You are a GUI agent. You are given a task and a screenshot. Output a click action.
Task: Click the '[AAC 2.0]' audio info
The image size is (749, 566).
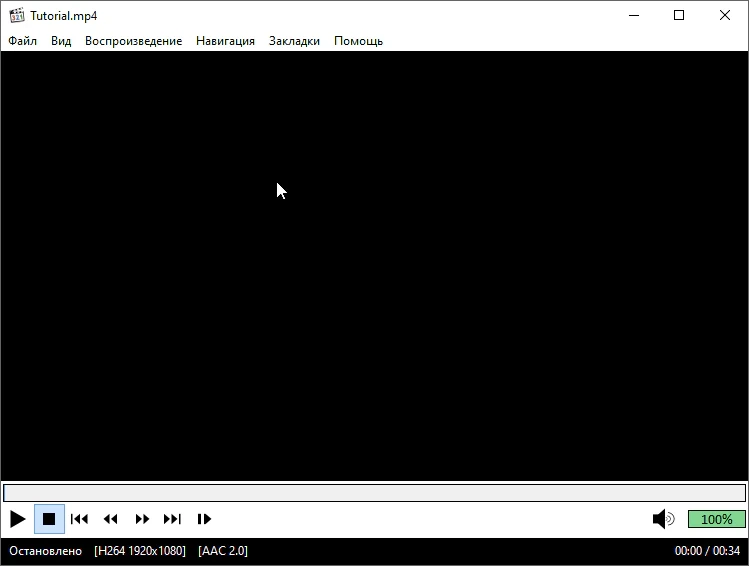(x=223, y=551)
